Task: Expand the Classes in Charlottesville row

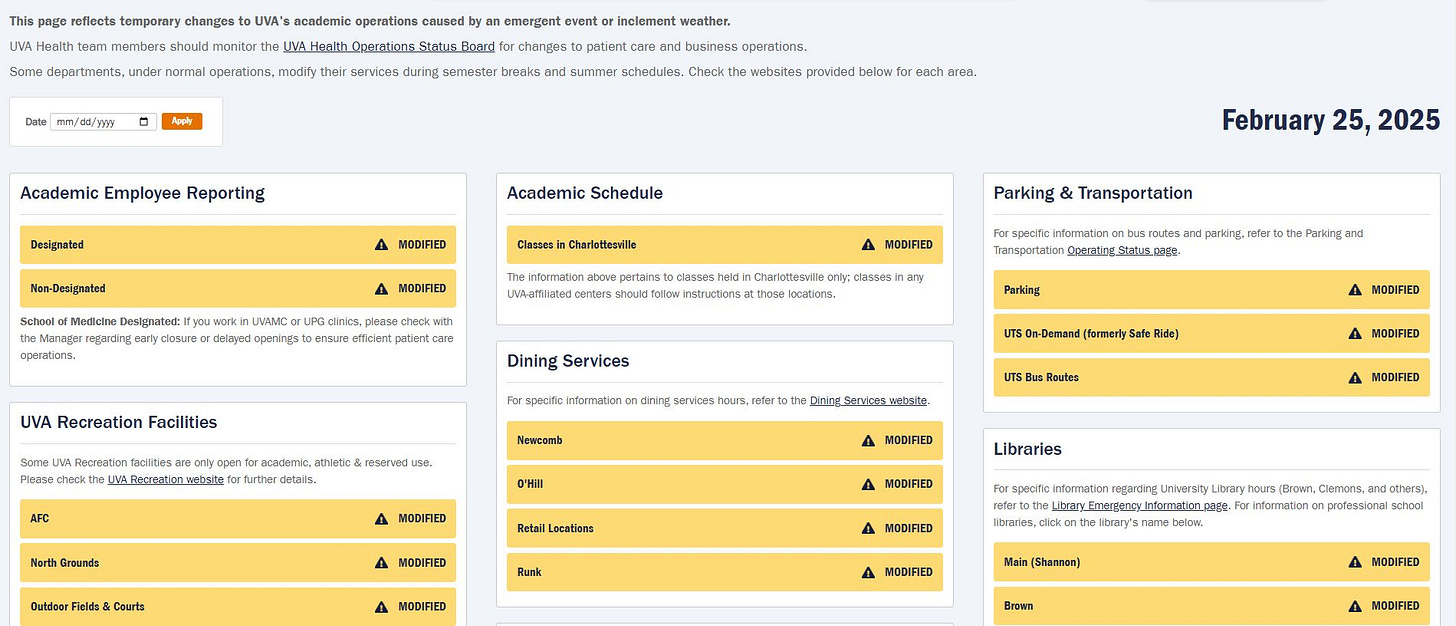Action: point(725,244)
